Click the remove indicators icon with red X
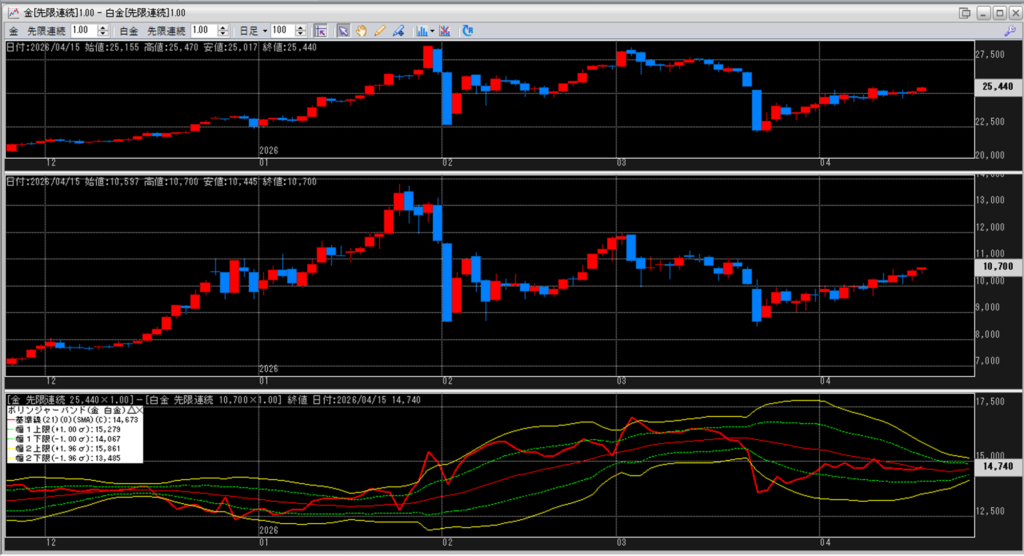 (445, 31)
